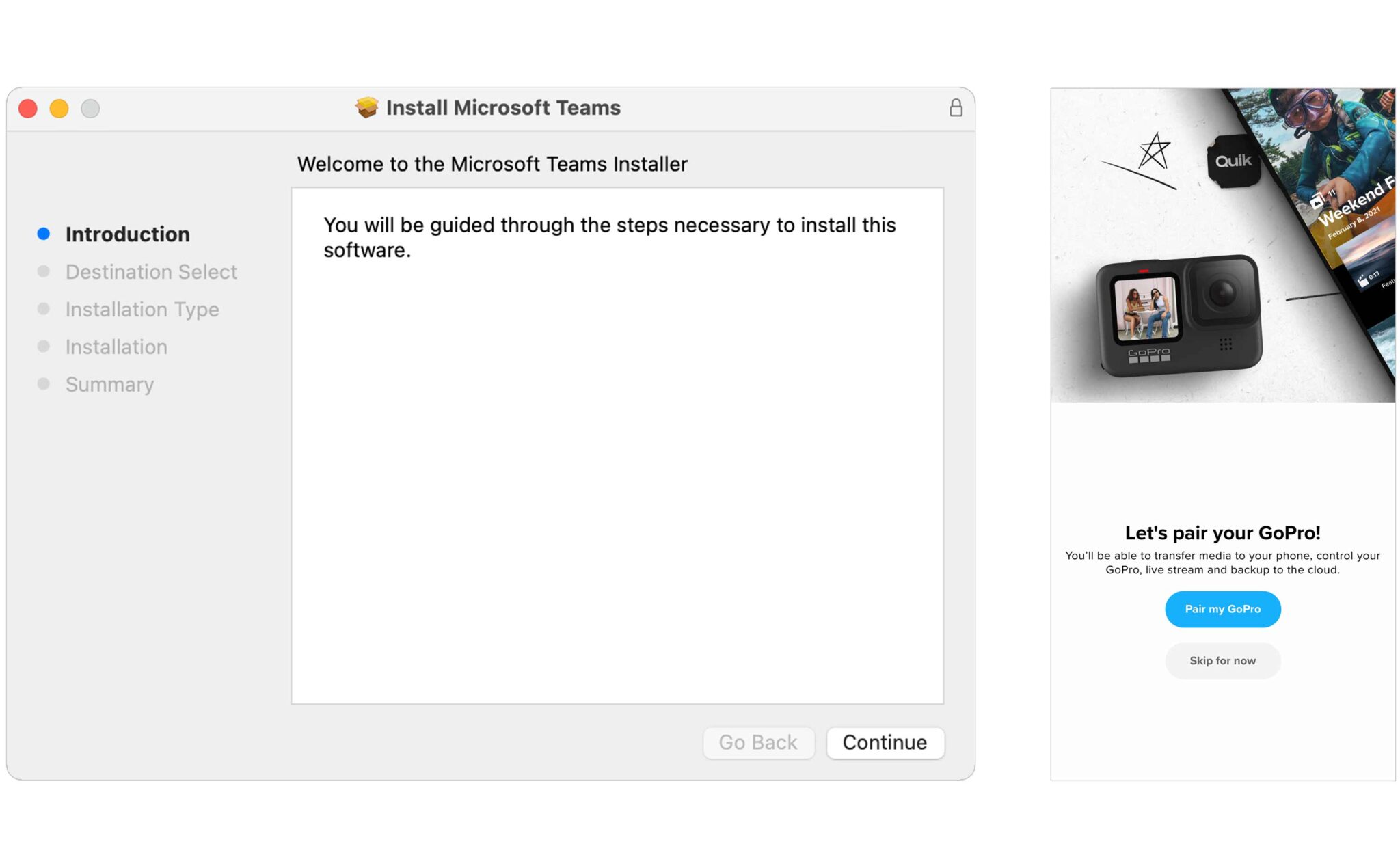Select the Installation Type step

point(142,309)
